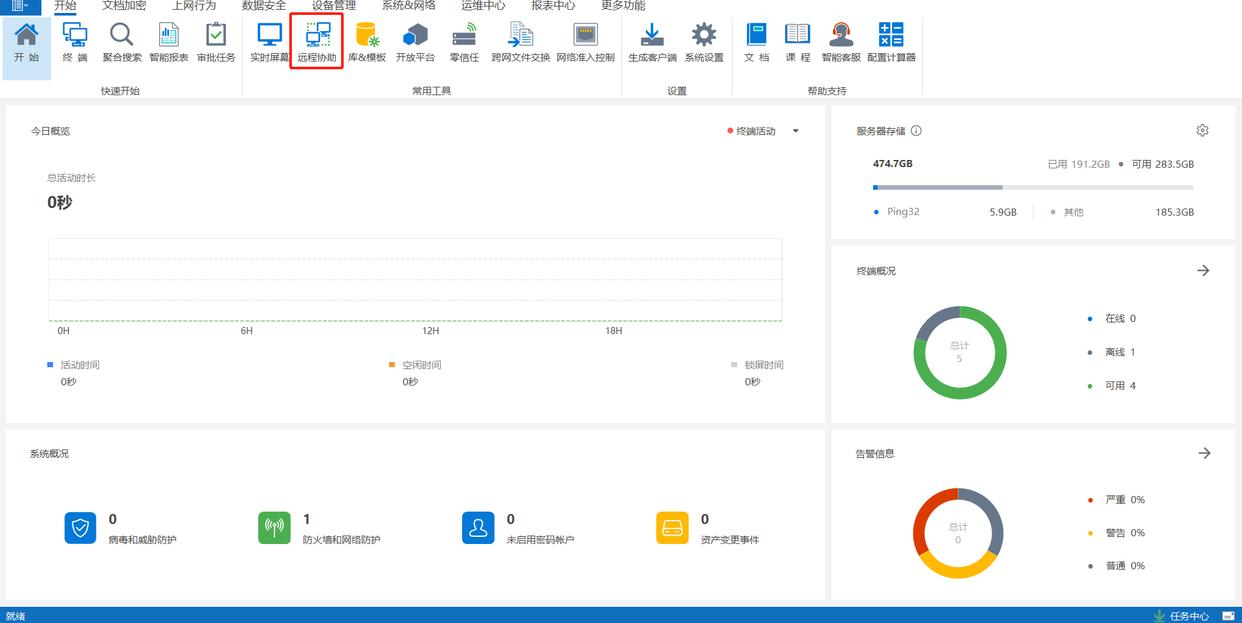Open 库&模板 library and templates

tap(366, 41)
